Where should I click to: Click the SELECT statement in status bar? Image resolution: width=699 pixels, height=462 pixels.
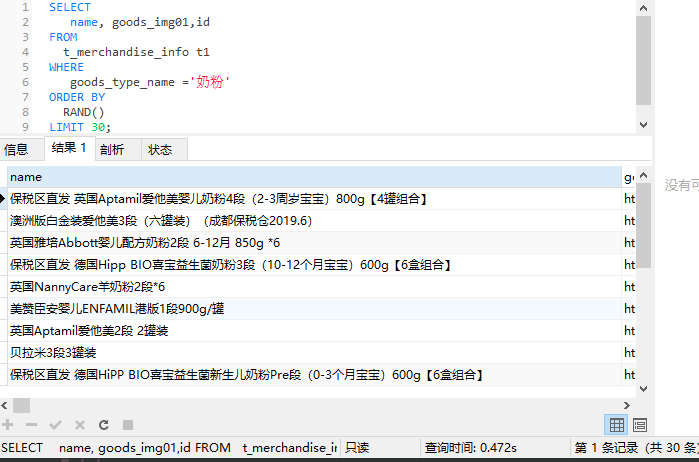point(169,447)
